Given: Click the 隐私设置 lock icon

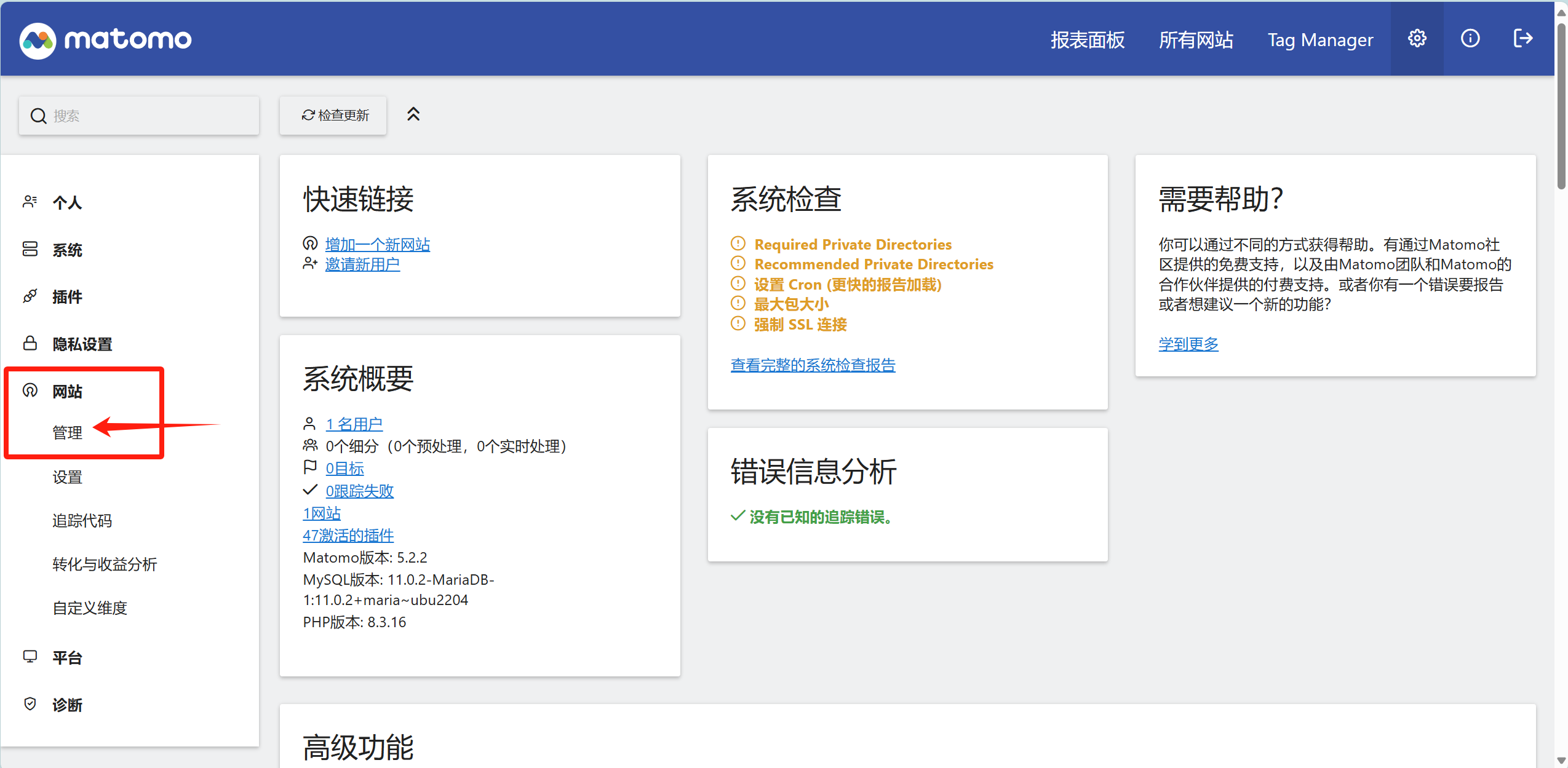Looking at the screenshot, I should tap(30, 343).
